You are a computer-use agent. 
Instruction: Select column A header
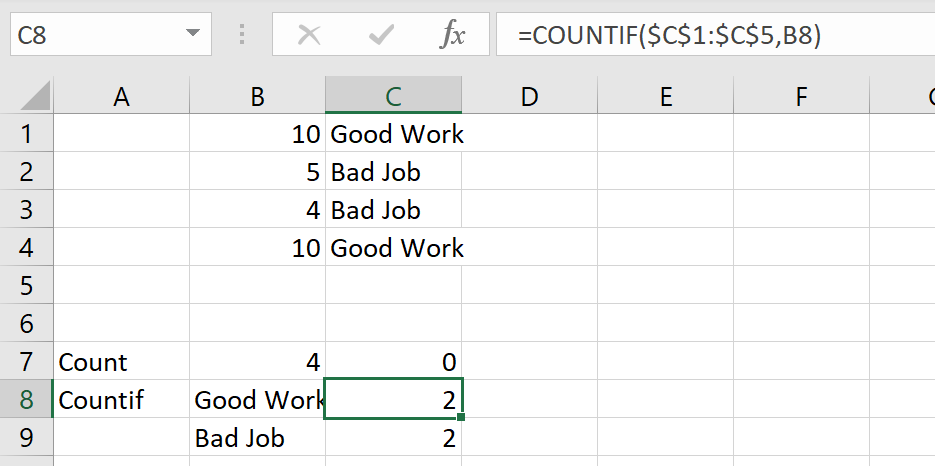[122, 95]
